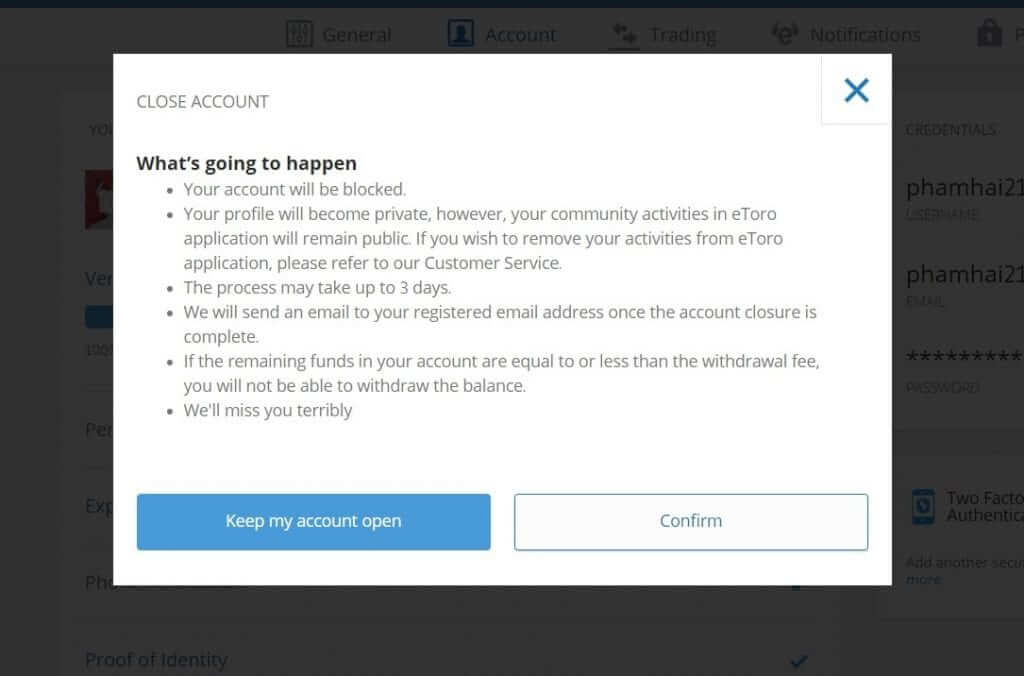Close the Close Account dialog with X
Image resolution: width=1024 pixels, height=676 pixels.
coord(856,90)
